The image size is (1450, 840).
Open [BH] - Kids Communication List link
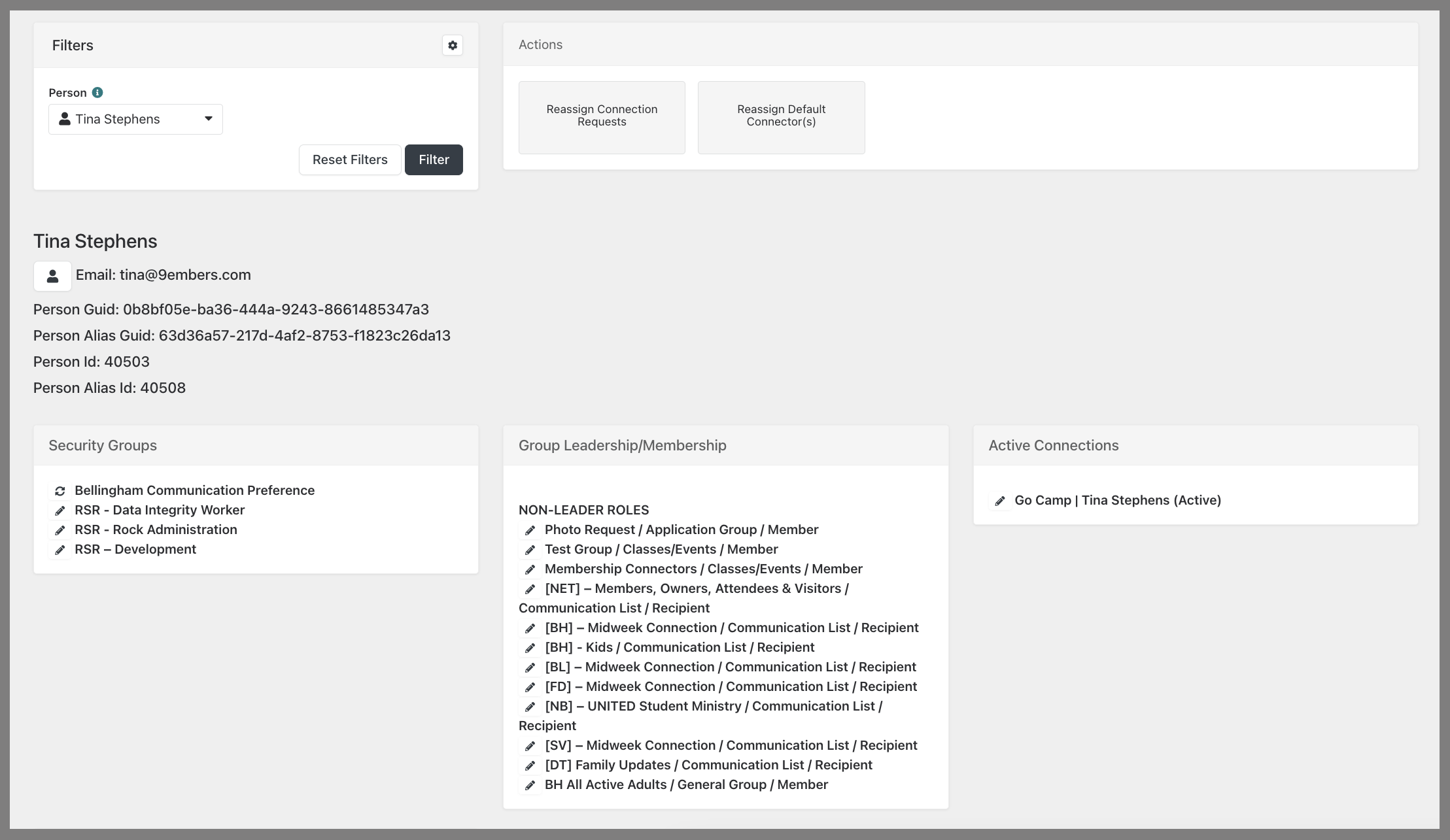(x=680, y=647)
